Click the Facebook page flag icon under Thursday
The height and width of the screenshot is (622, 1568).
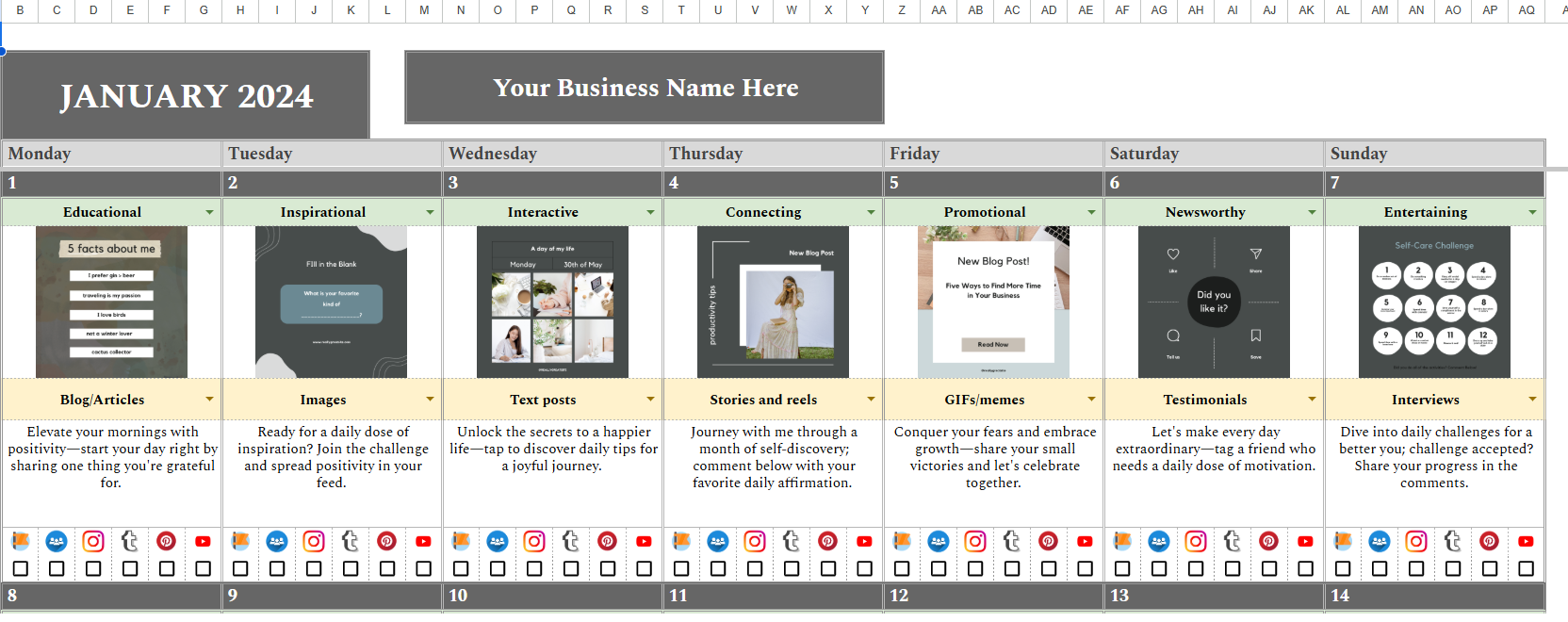682,541
